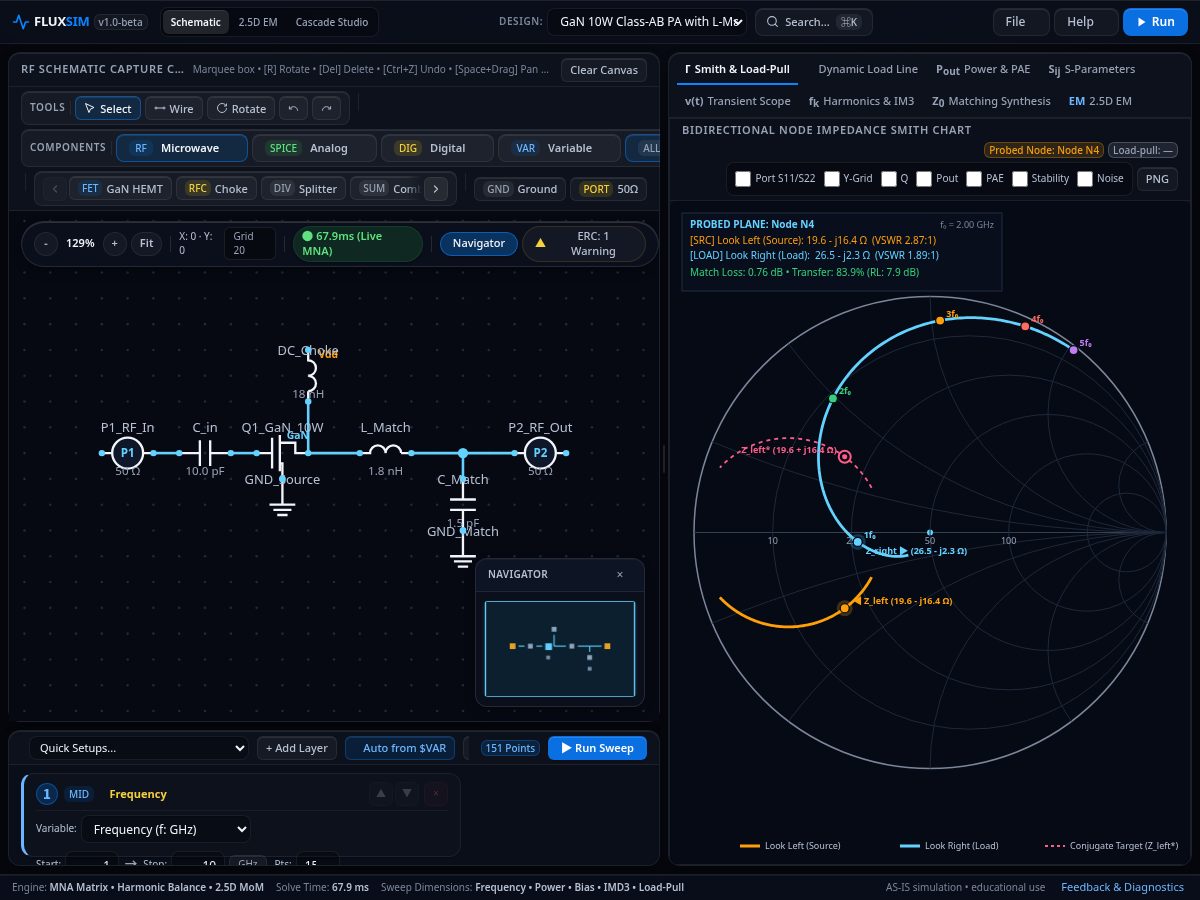Open the Transient Scope tab
Image resolution: width=1200 pixels, height=900 pixels.
click(737, 101)
